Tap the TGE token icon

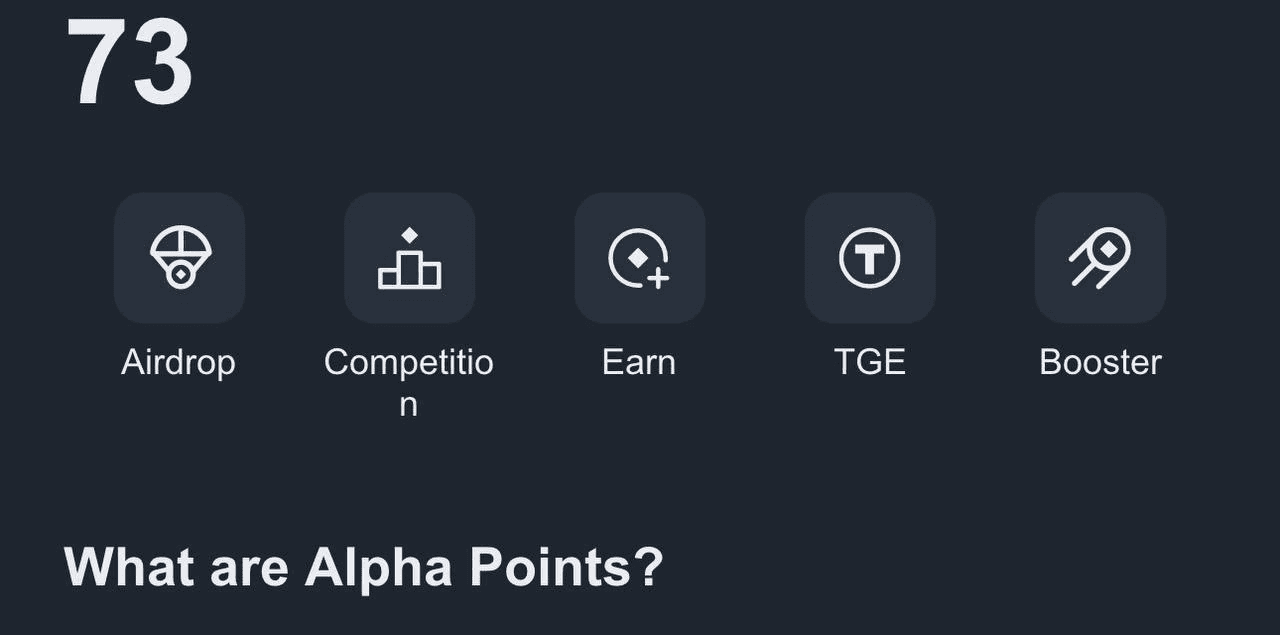coord(869,258)
